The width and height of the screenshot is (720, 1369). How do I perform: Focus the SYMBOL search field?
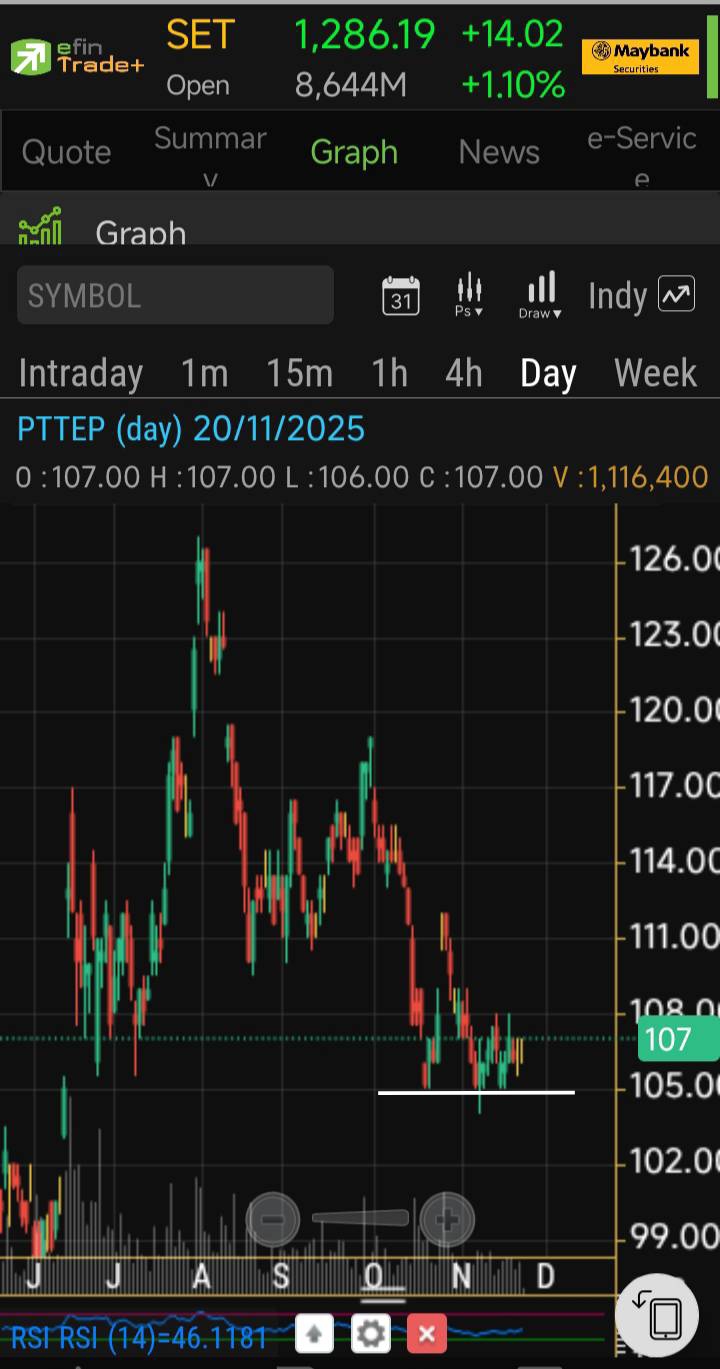[175, 295]
